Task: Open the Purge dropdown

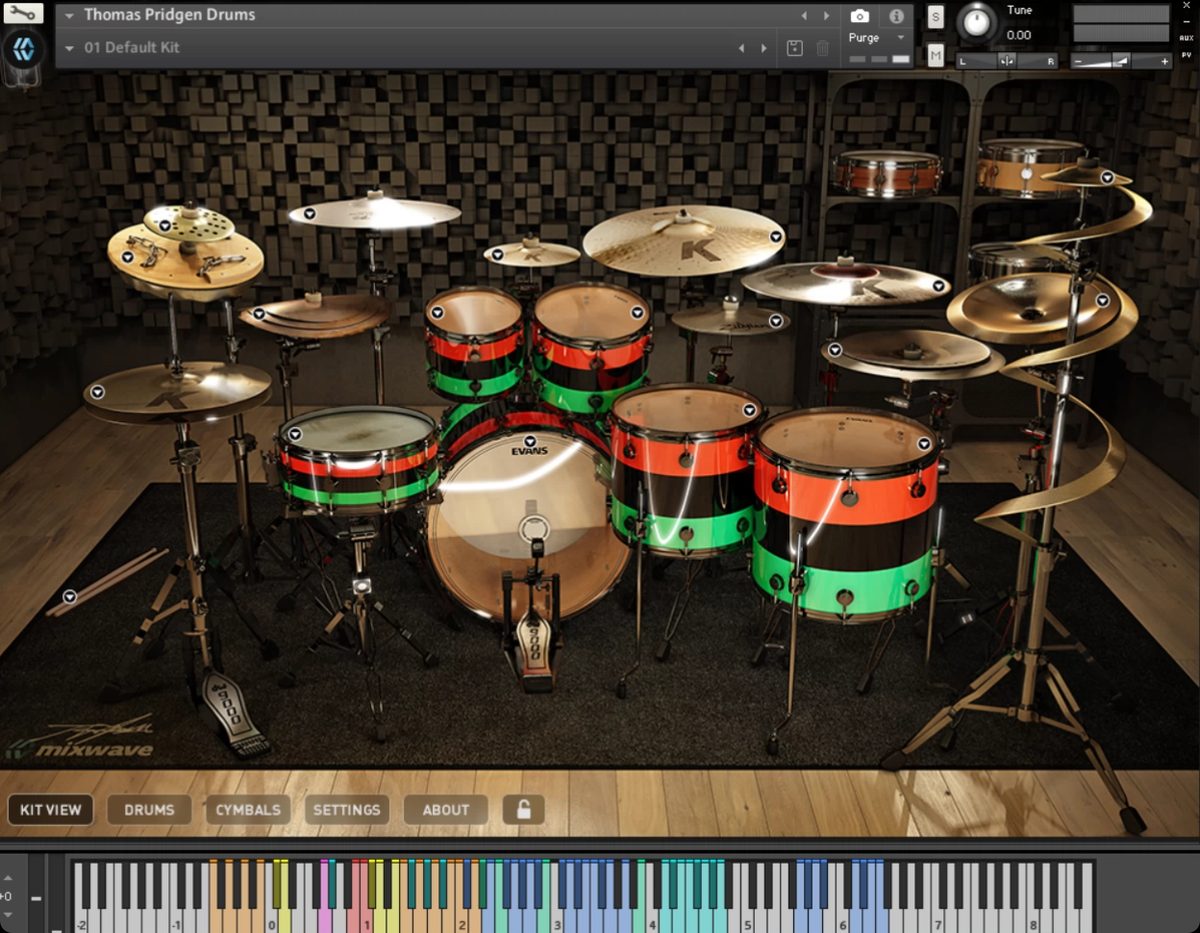Action: point(878,38)
